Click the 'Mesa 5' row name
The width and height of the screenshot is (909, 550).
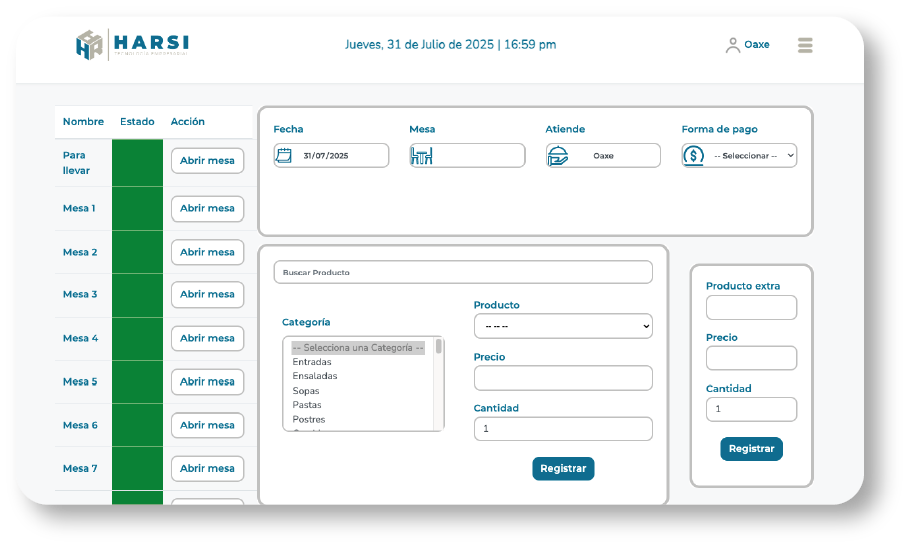80,381
